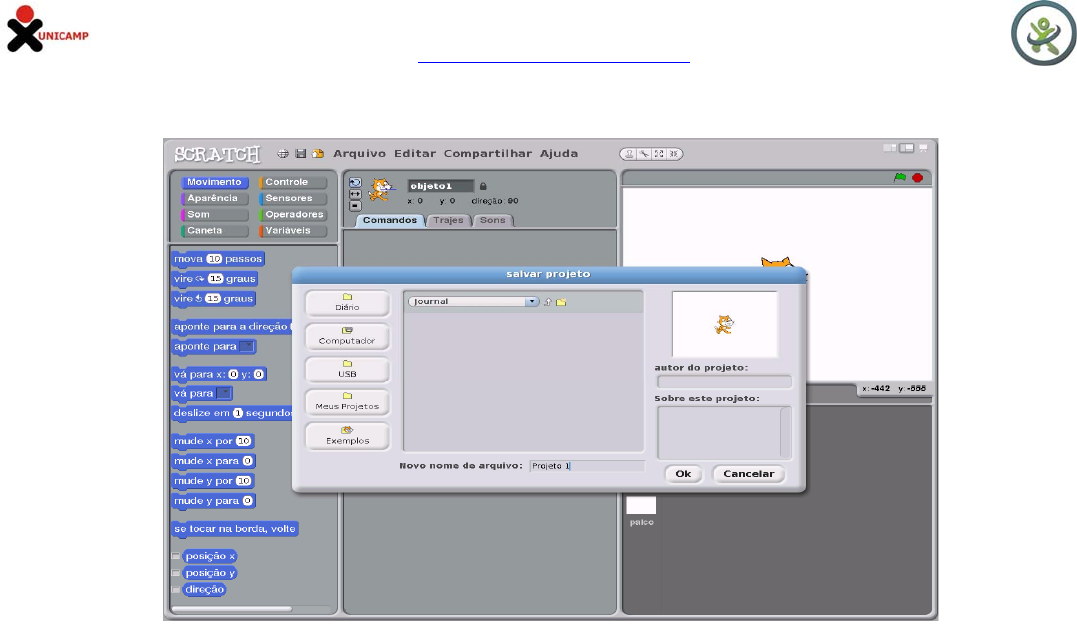This screenshot has width=1077, height=625.
Task: Click the 'Sobre este projeto' scrollbar
Action: 786,433
